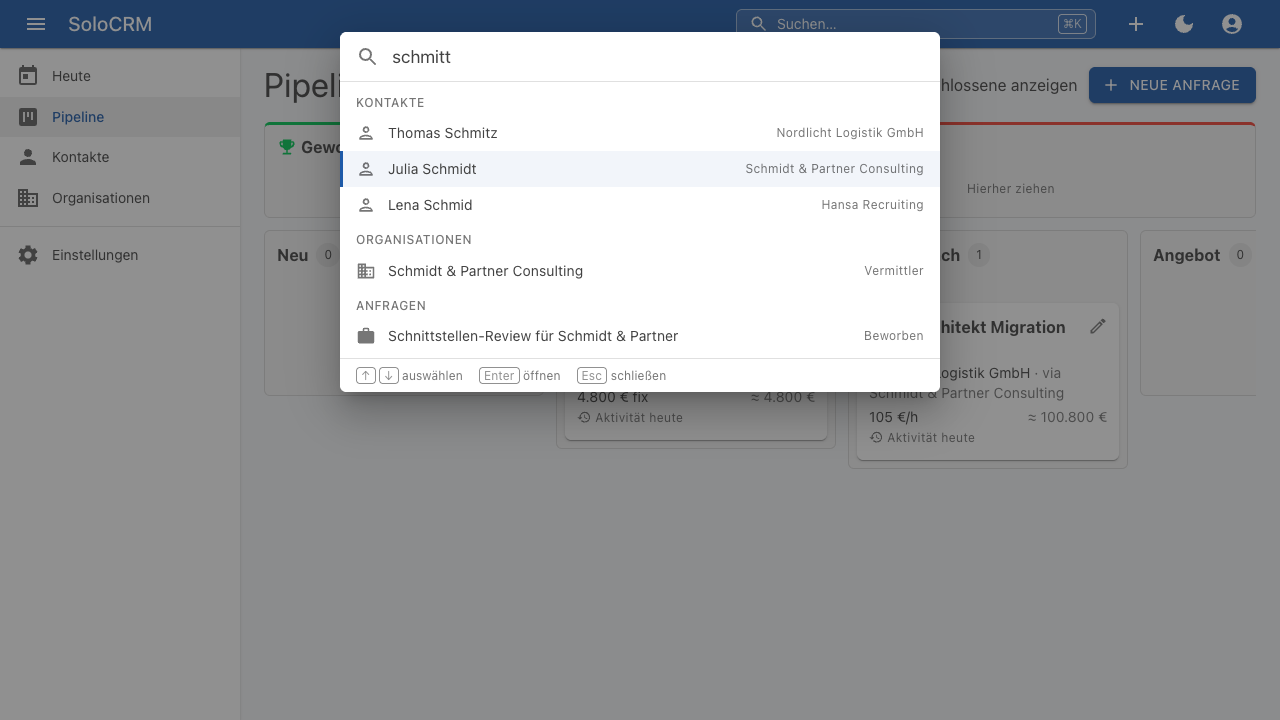Select contact Julia Schmidt
The image size is (1280, 720).
640,169
